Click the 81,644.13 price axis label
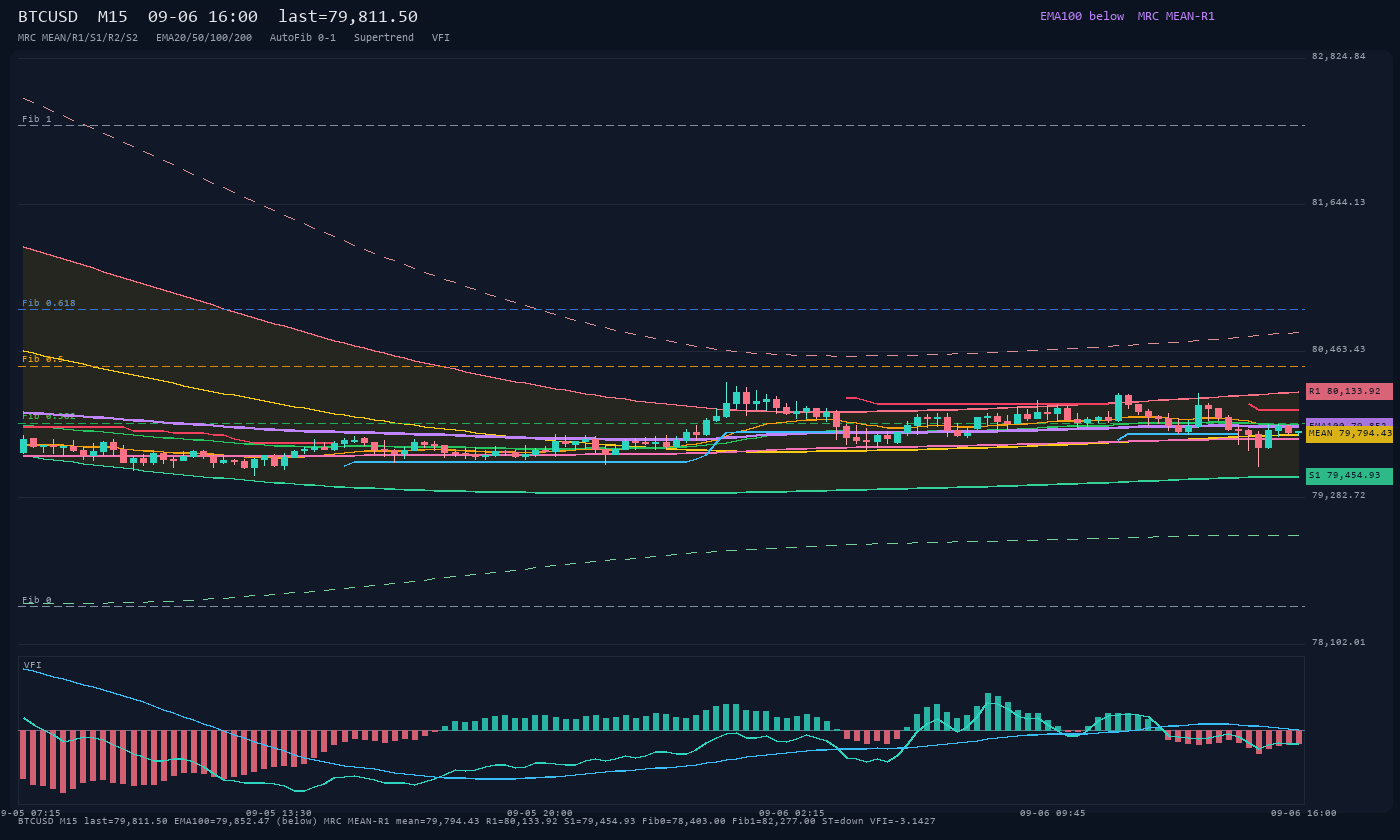 pyautogui.click(x=1338, y=202)
